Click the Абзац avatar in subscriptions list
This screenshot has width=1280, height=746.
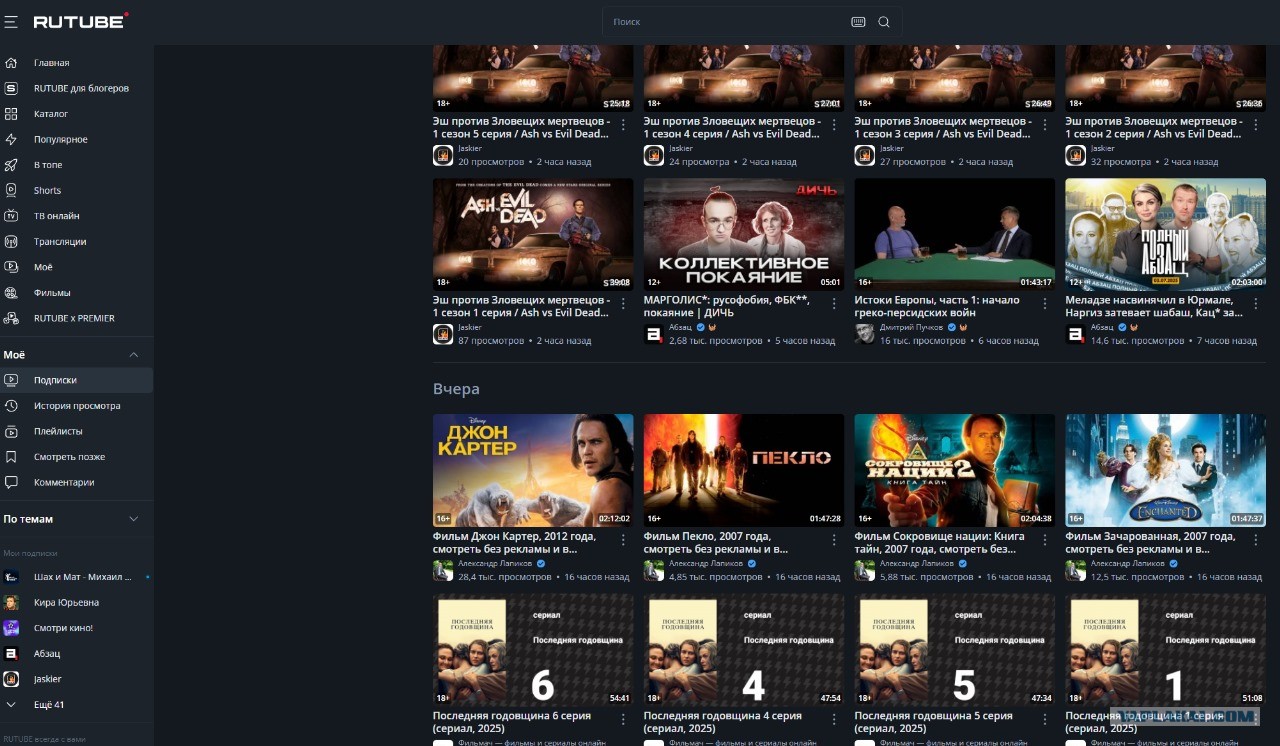coord(11,653)
